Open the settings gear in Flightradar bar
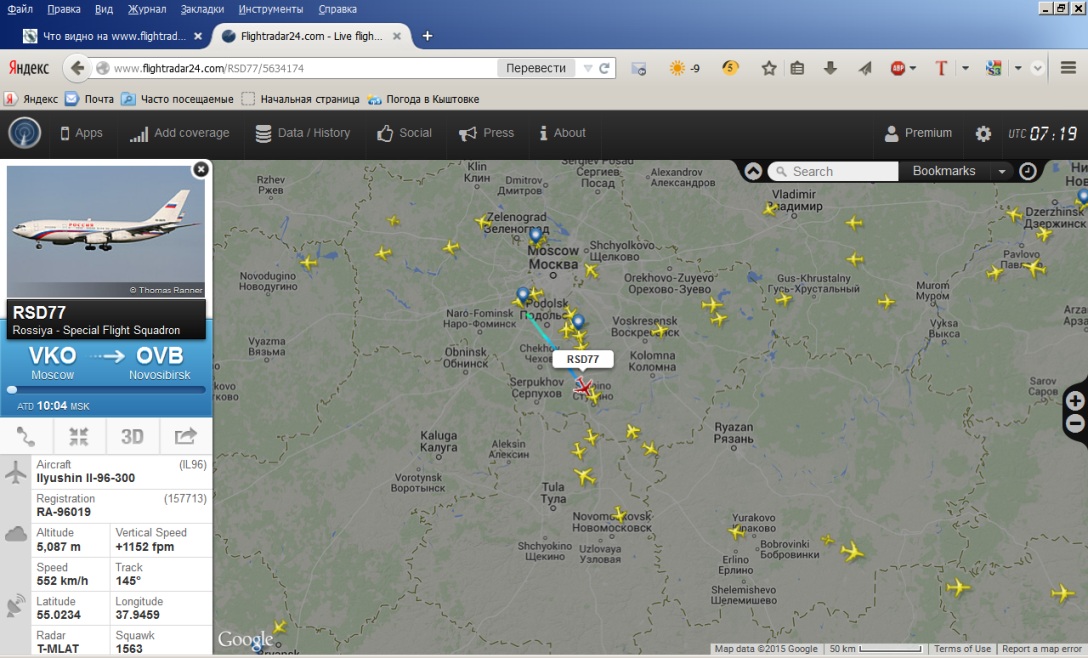Viewport: 1088px width, 658px height. (x=983, y=133)
